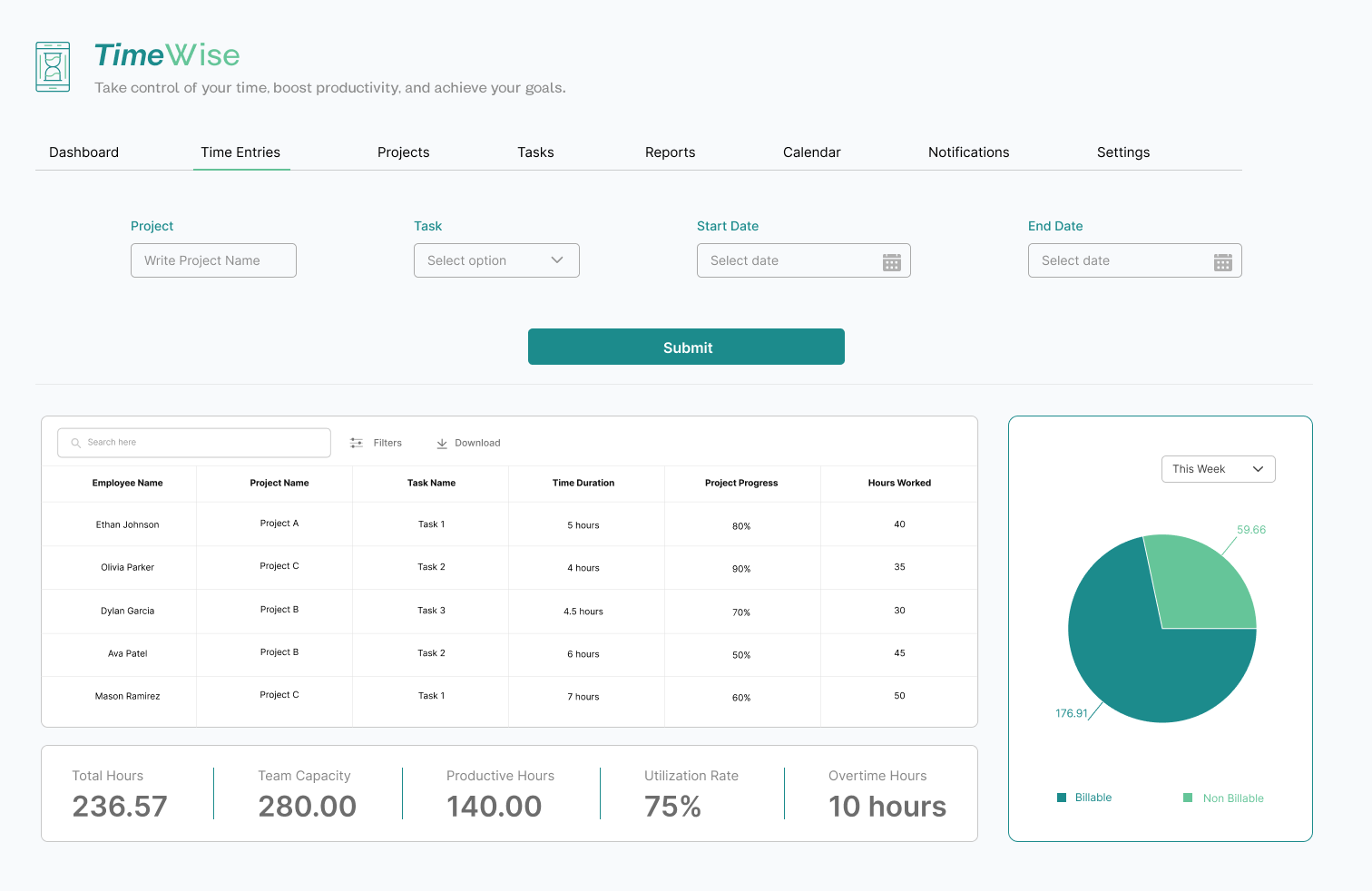Screen dimensions: 1372x891
Task: Click the Billable legend square icon
Action: 1061,797
